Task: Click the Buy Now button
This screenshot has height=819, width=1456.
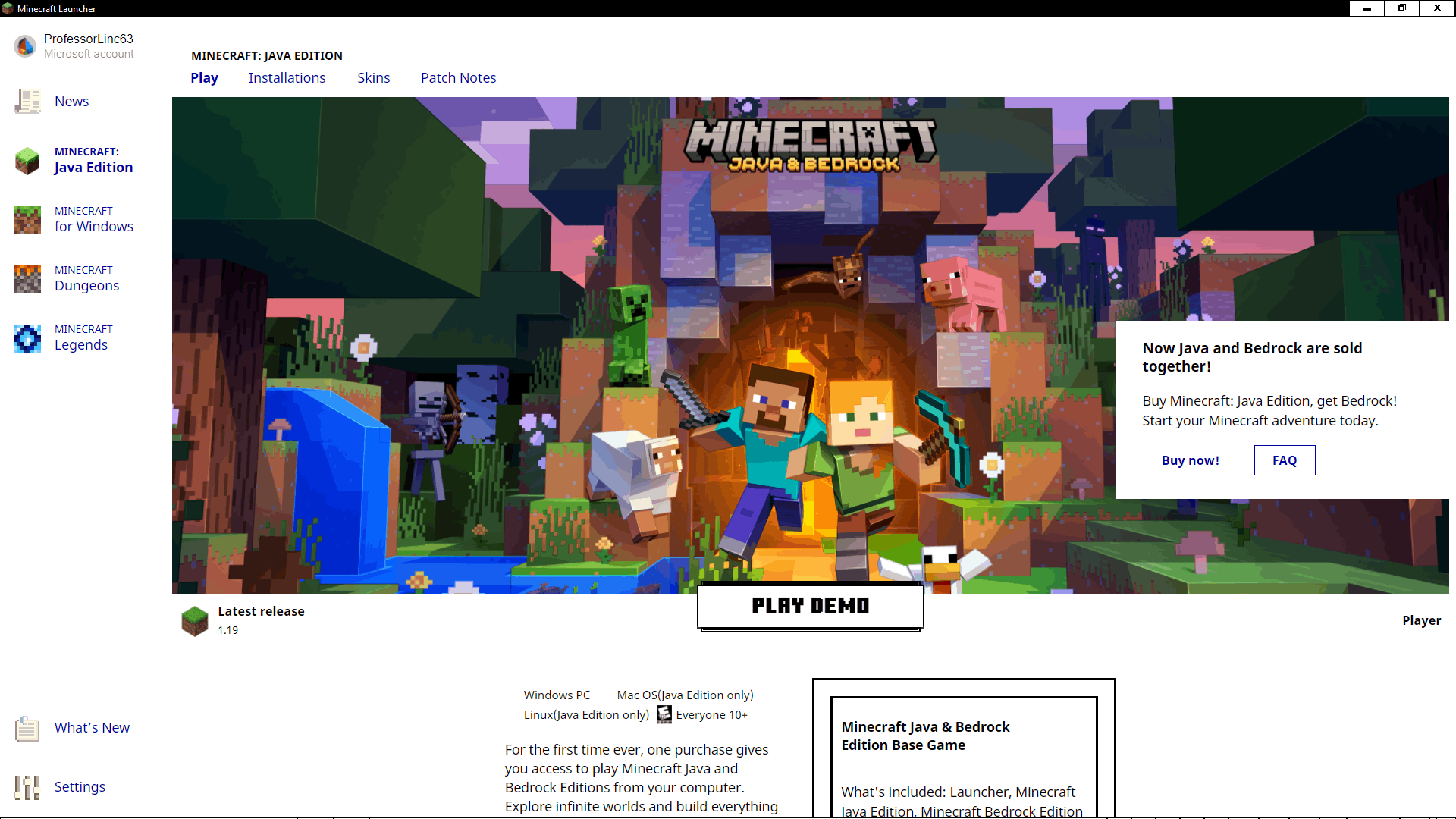Action: (1190, 460)
